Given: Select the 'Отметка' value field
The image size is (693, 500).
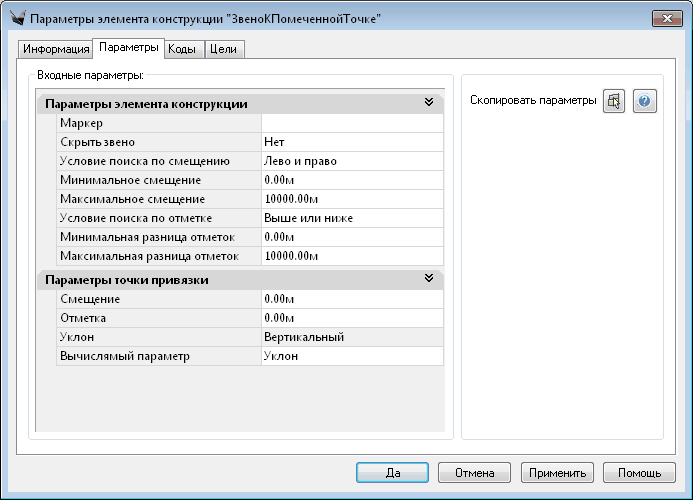Looking at the screenshot, I should (x=351, y=318).
